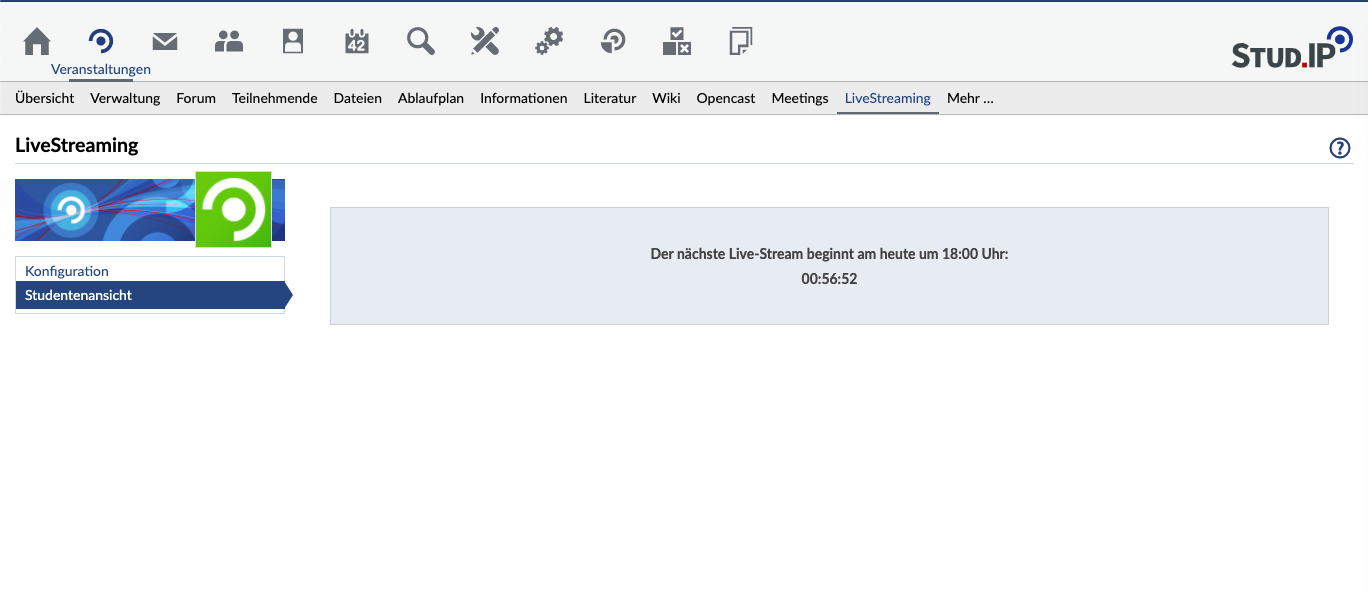Screen dimensions: 1368x594
Task: Open admin settings gears icon
Action: (x=549, y=41)
